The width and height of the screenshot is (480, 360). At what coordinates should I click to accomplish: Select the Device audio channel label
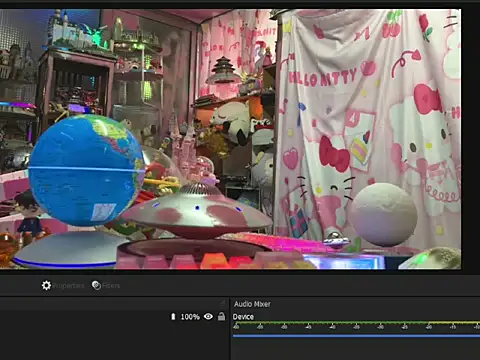(243, 317)
